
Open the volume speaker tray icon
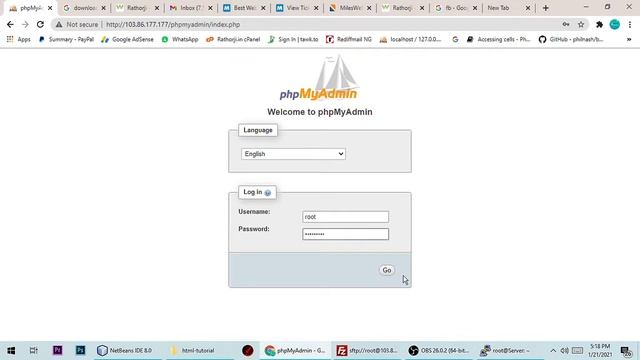(564, 351)
